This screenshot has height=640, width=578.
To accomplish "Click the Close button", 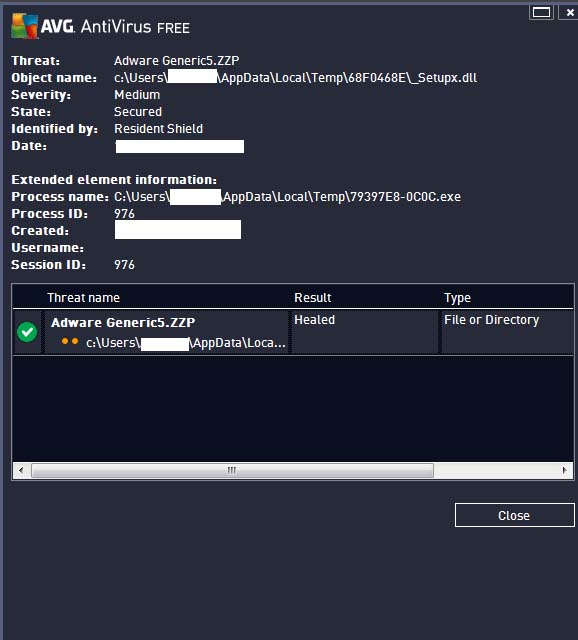I will tap(514, 515).
